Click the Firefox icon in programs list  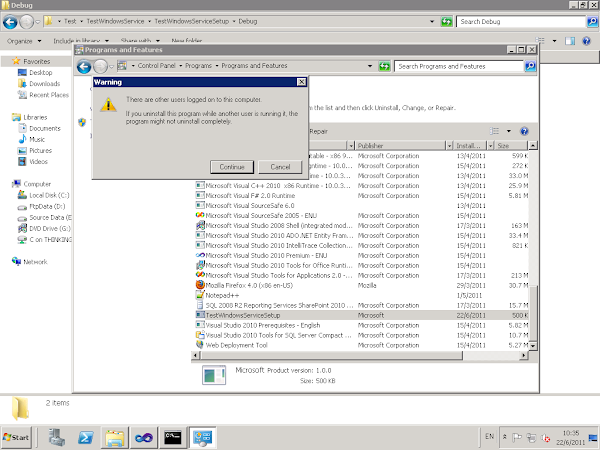tap(200, 285)
